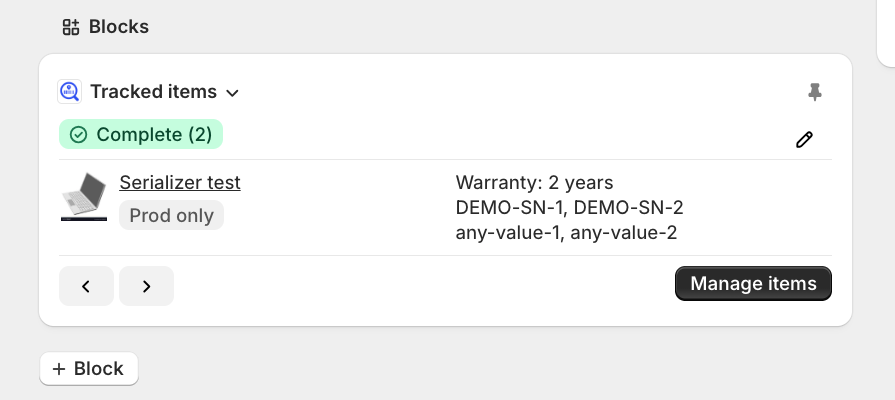Click the Prod only tag
The width and height of the screenshot is (895, 400).
pos(171,215)
